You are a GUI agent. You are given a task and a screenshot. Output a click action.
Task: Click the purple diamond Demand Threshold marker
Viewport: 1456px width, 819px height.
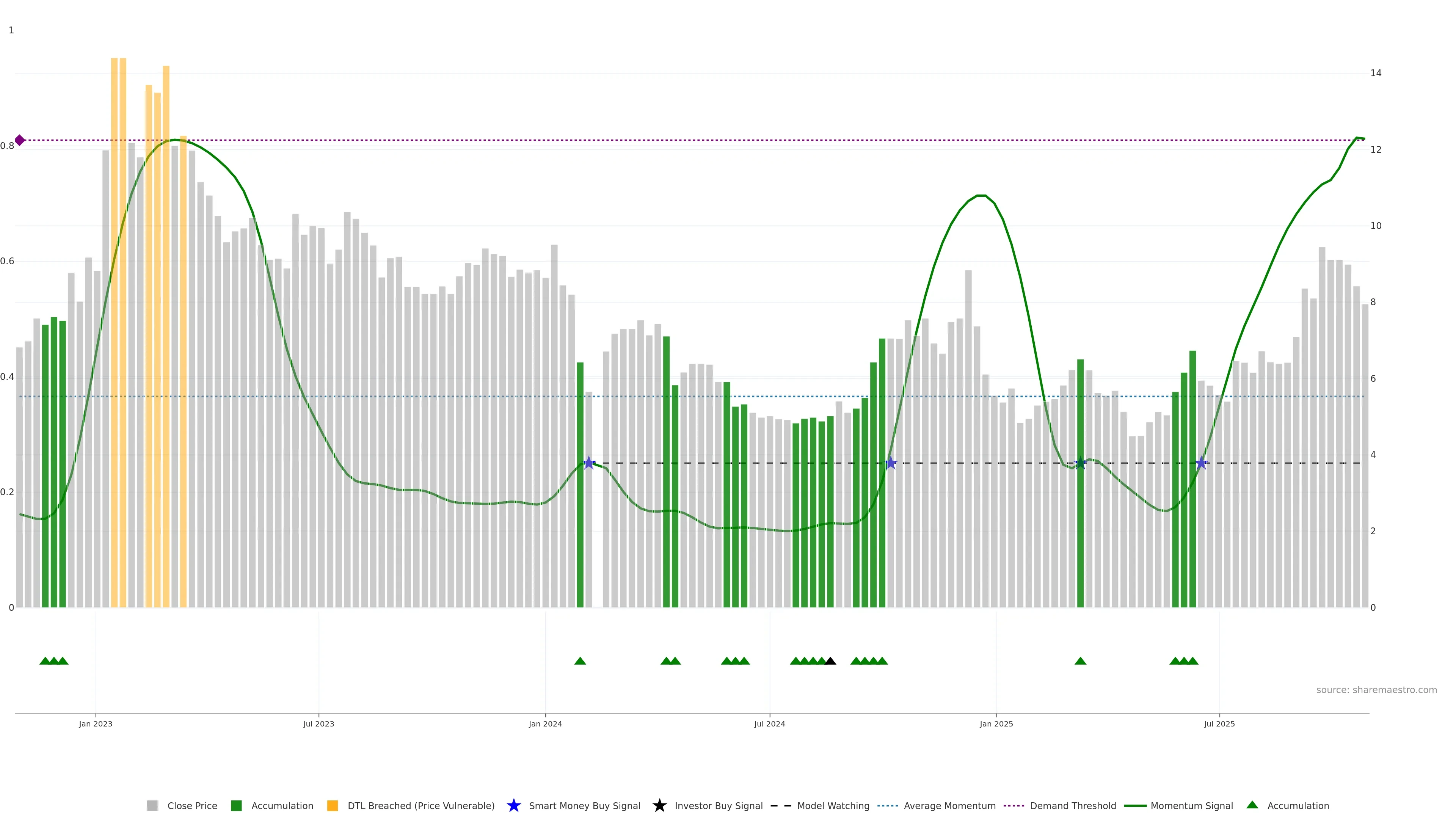pos(20,140)
